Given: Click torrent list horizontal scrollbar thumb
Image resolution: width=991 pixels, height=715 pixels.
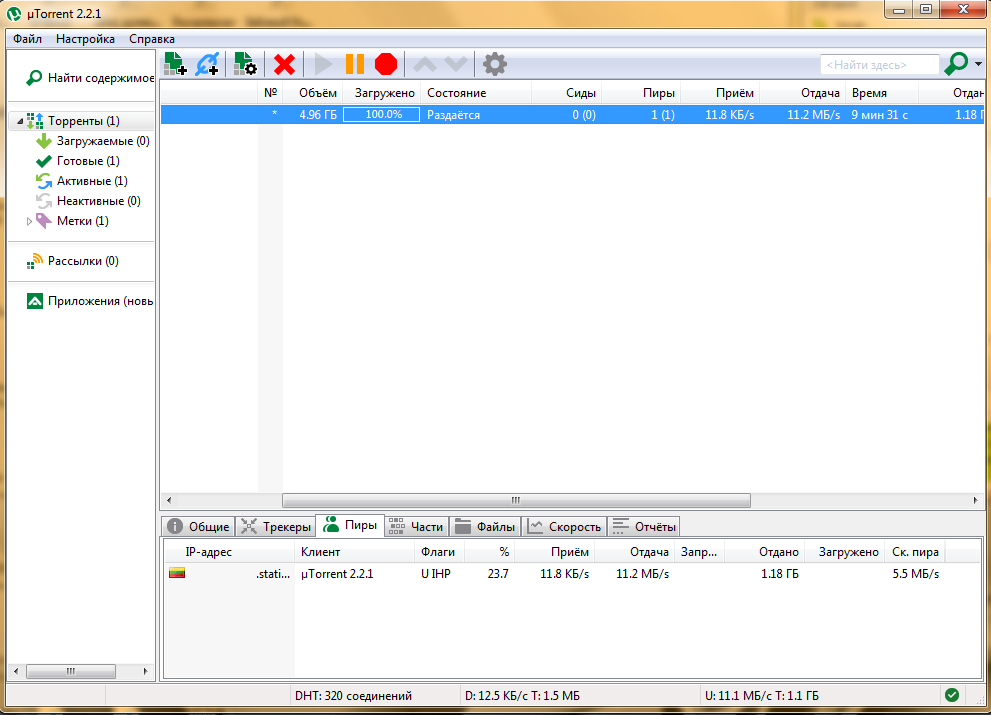Looking at the screenshot, I should [x=516, y=500].
